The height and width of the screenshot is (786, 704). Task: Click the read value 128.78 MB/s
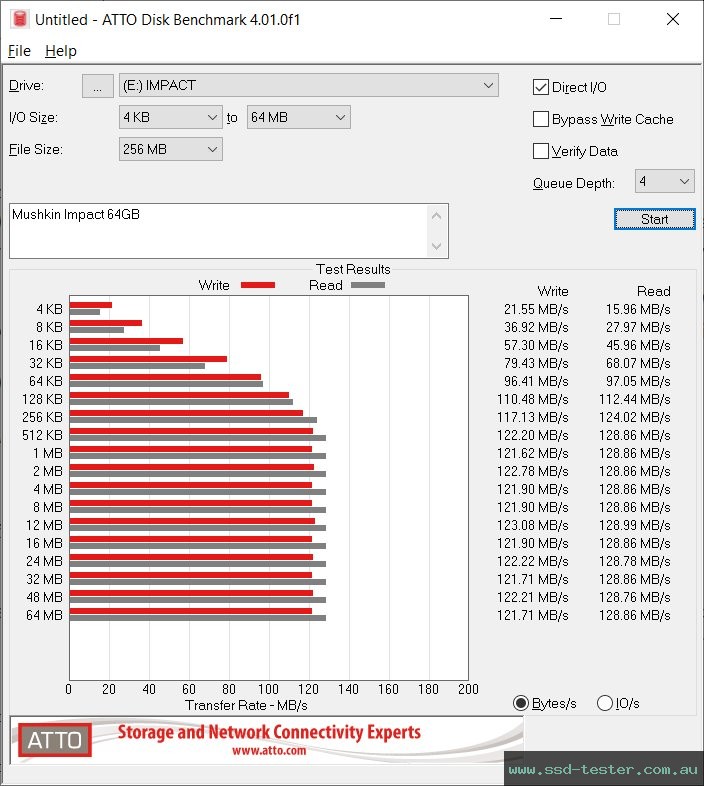coord(634,561)
